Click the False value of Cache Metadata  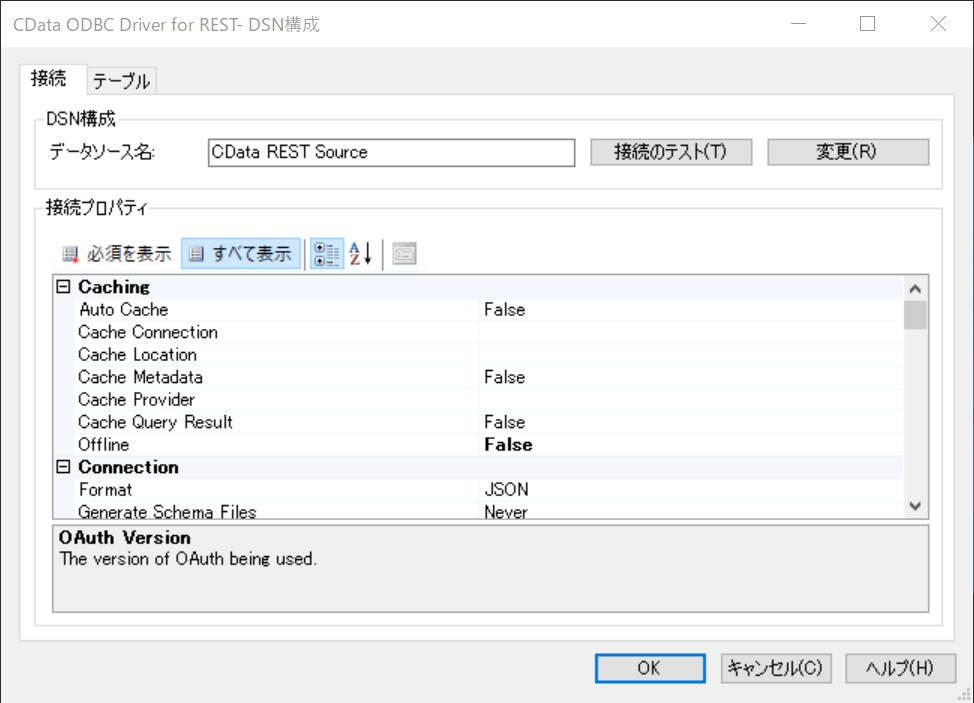(504, 377)
